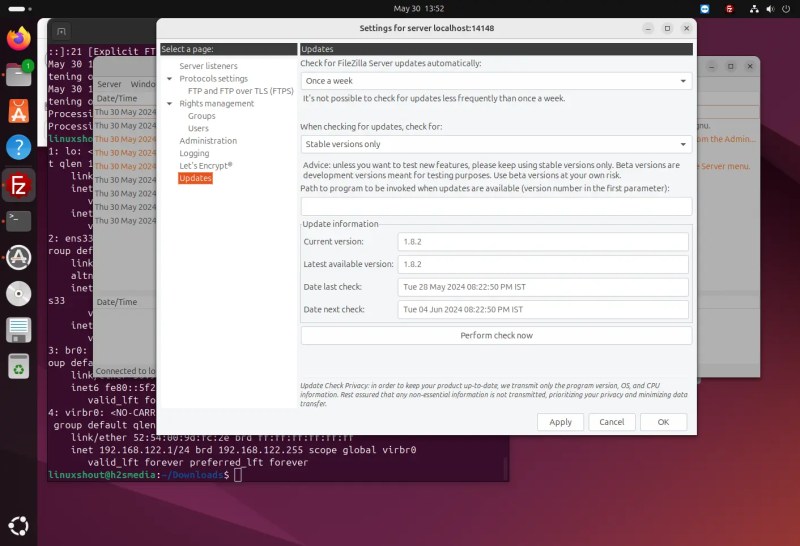Screen dimensions: 800x546
Task: Click the terminal new-tab icon
Action: click(62, 31)
